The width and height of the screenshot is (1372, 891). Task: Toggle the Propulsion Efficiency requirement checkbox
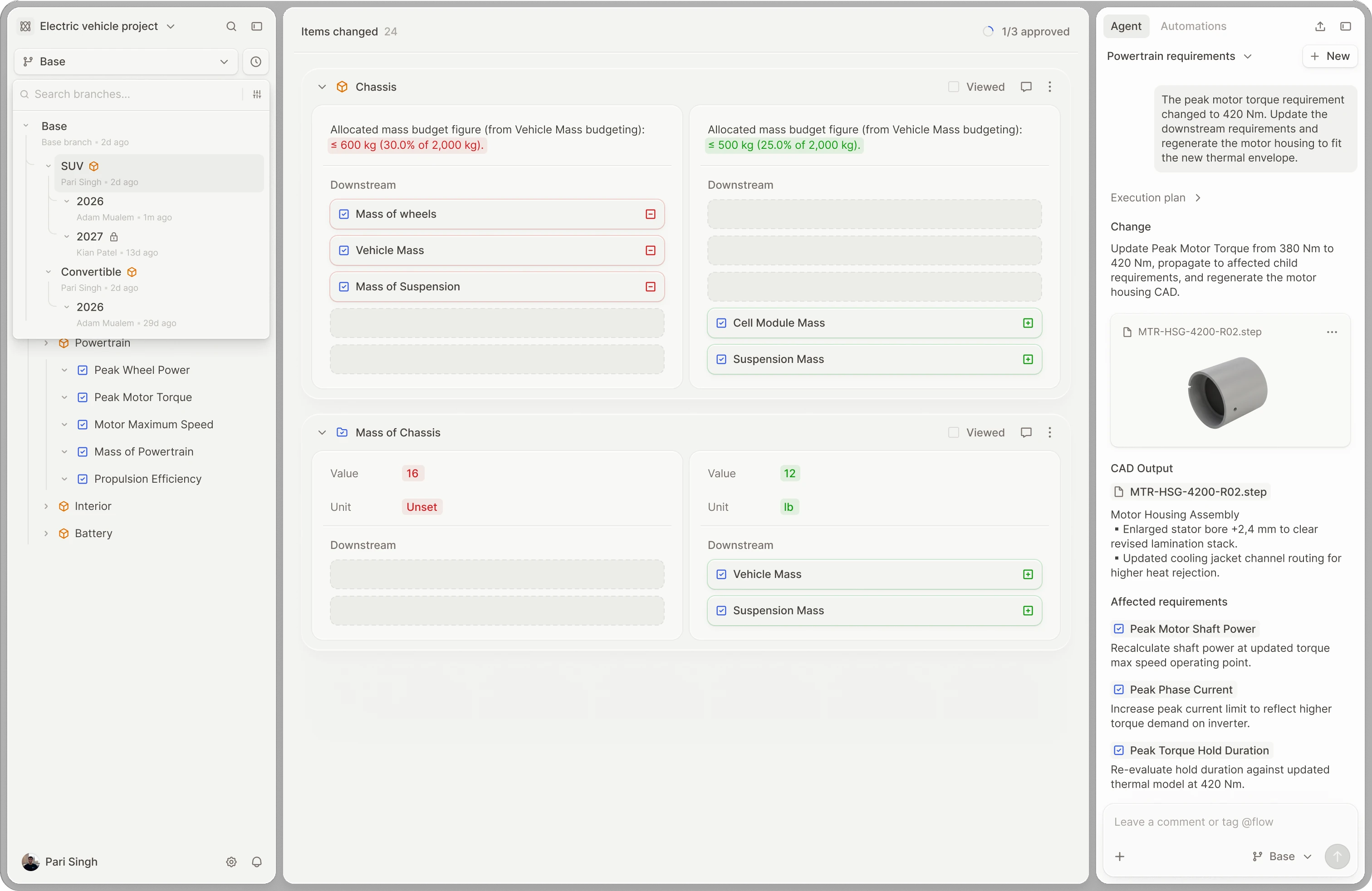coord(83,479)
